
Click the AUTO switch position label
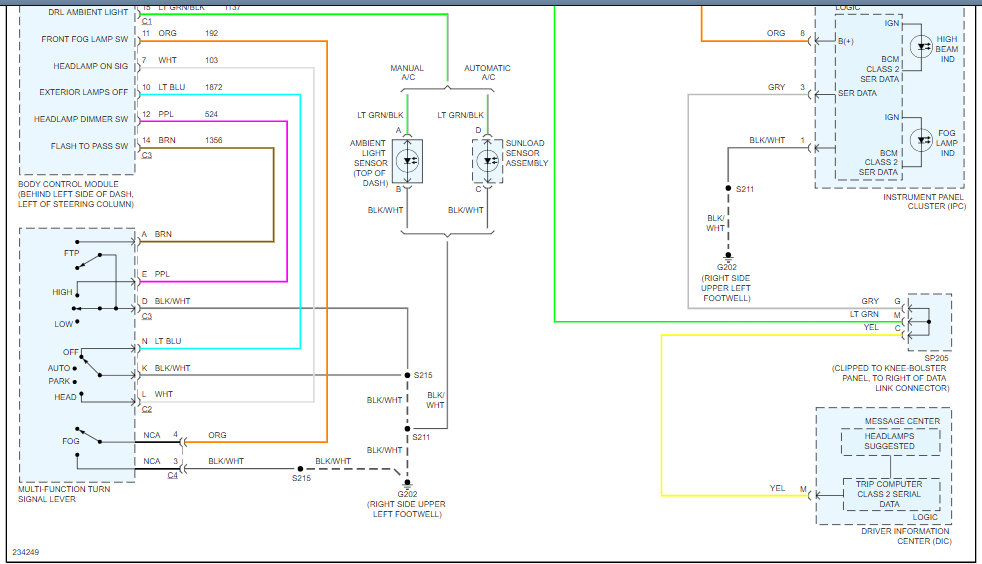point(59,368)
